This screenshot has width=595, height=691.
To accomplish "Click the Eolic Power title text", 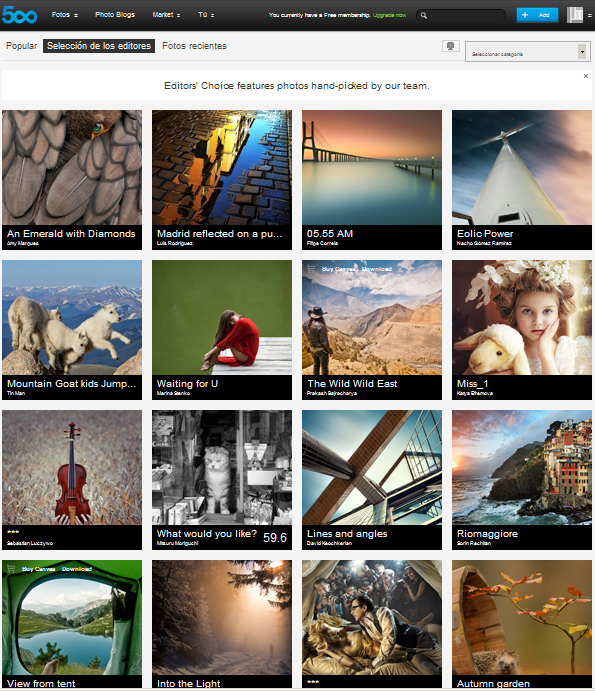I will click(485, 234).
